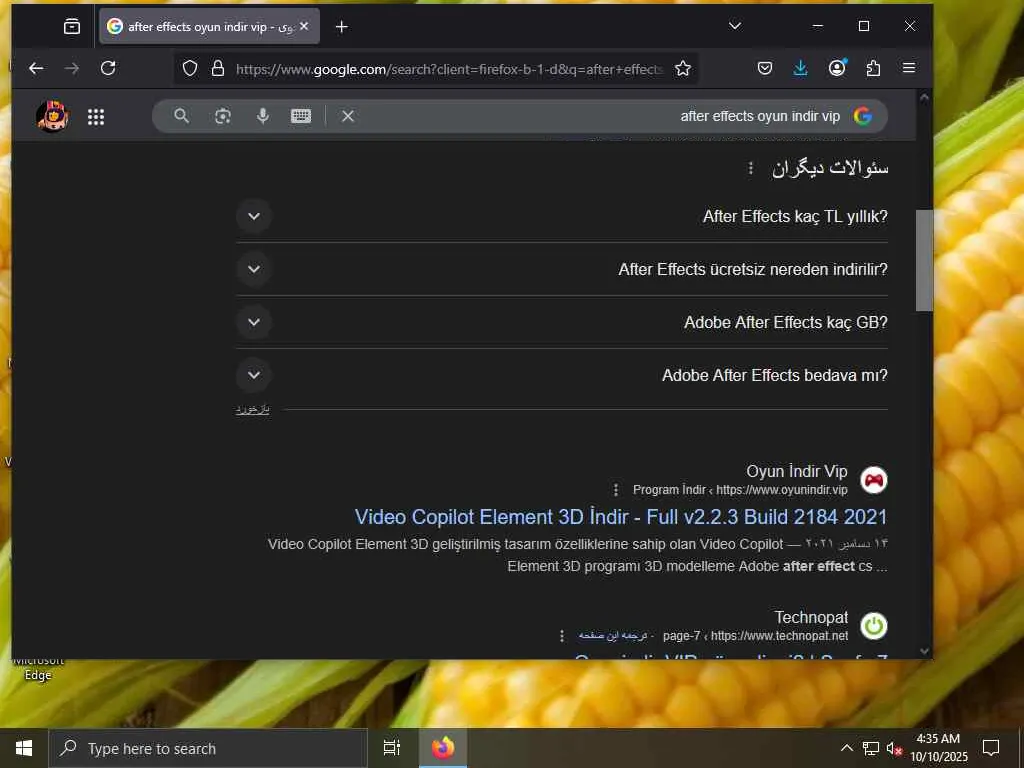The image size is (1024, 768).
Task: Open more options for oyunindir.vip result
Action: click(615, 490)
